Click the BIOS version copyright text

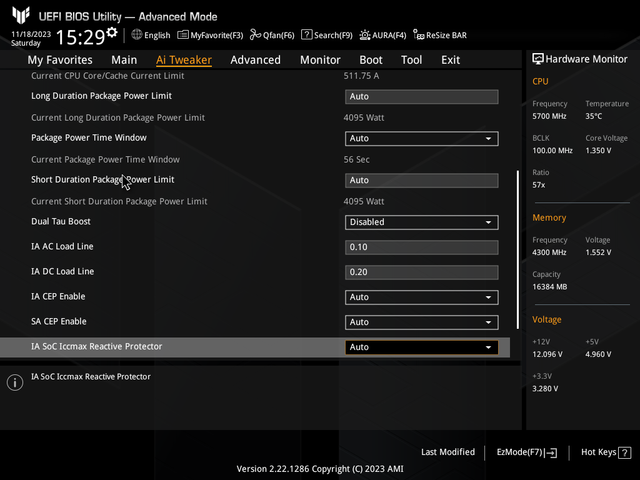(x=320, y=469)
